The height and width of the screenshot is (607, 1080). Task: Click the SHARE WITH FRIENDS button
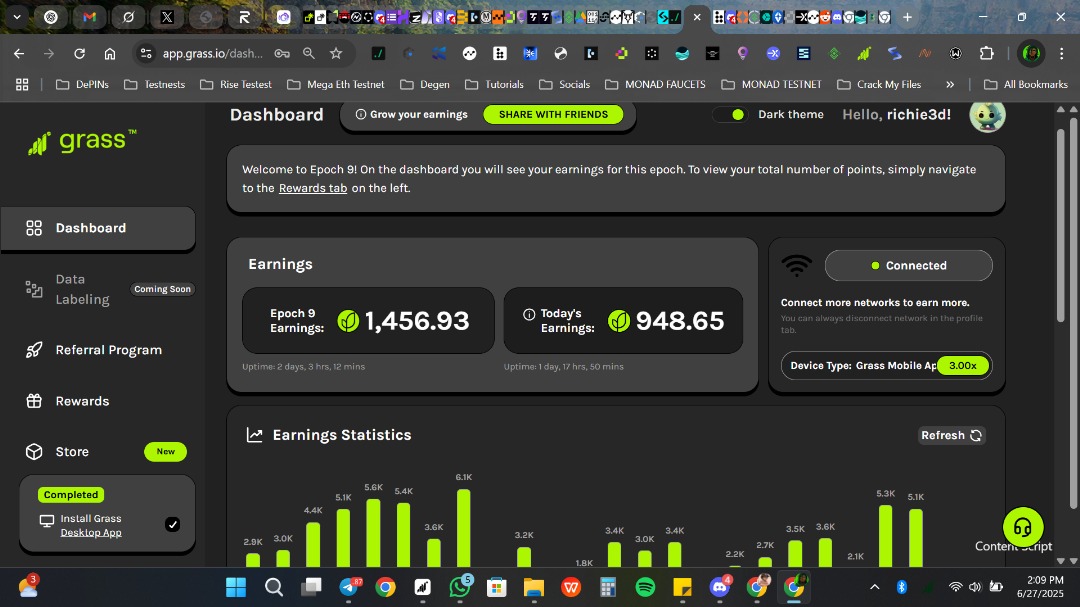(x=553, y=114)
